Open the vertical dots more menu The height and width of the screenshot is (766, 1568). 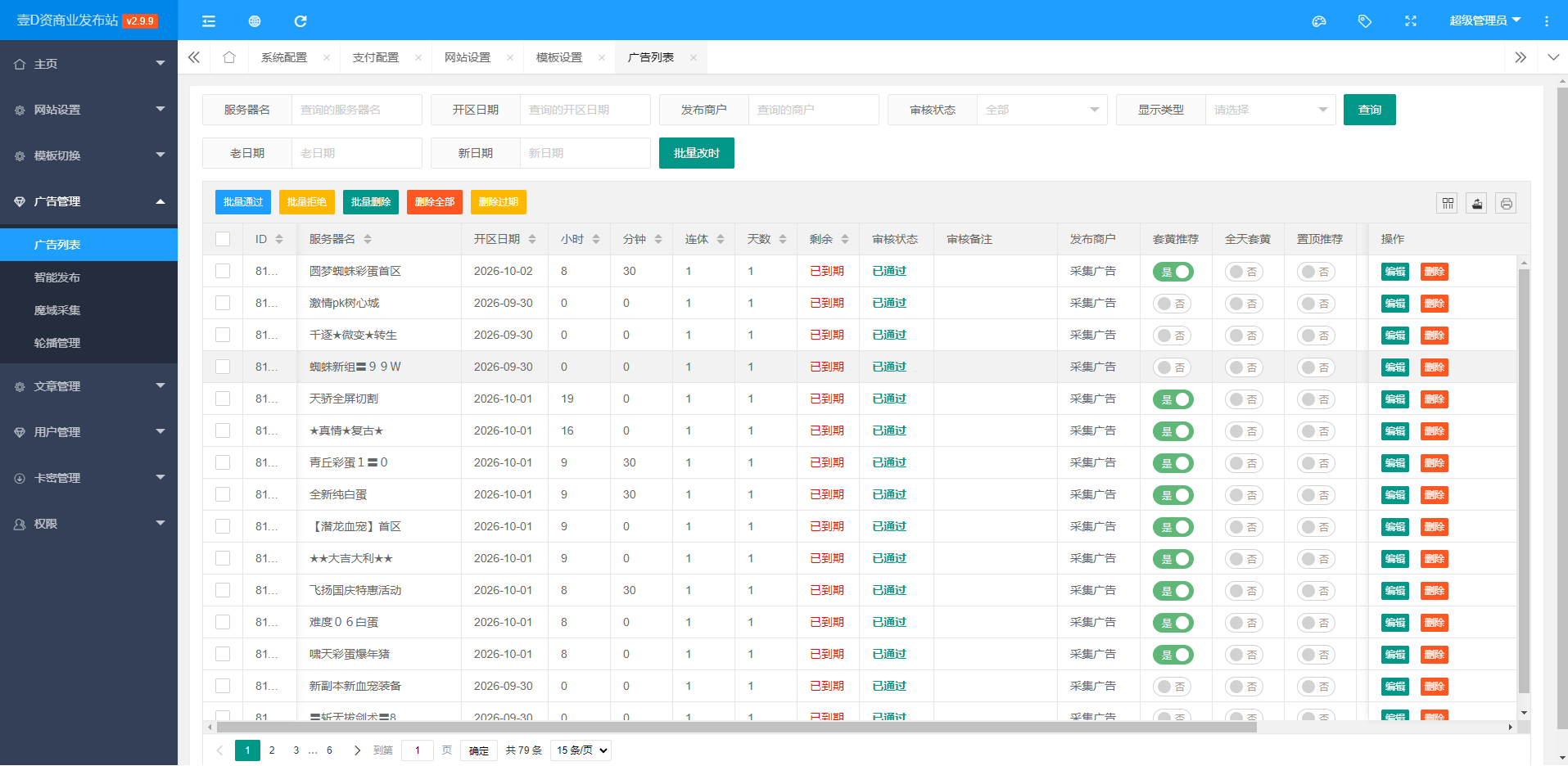click(1547, 20)
